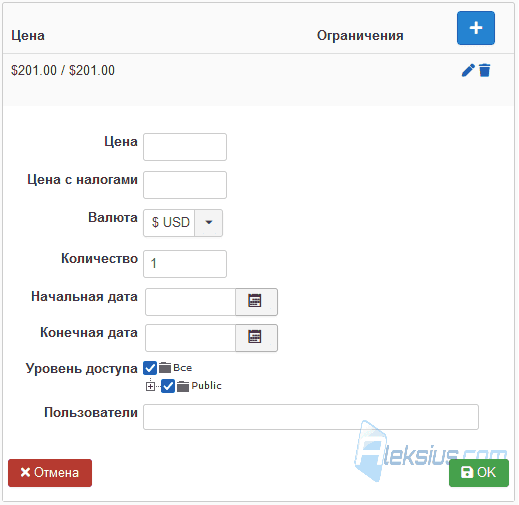Click the Уровень доступа field label
519x505 pixels.
82,368
